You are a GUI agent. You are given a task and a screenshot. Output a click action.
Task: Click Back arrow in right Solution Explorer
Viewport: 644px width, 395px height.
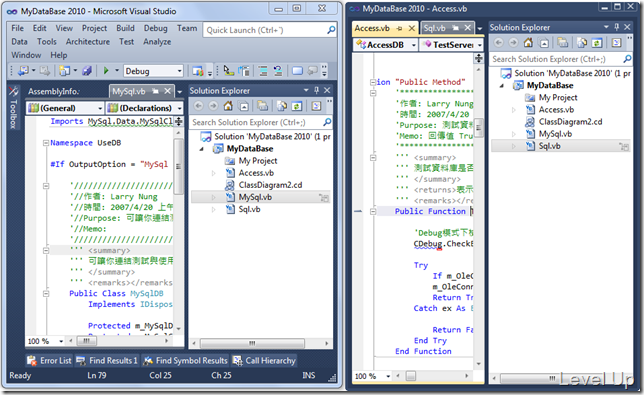[499, 43]
